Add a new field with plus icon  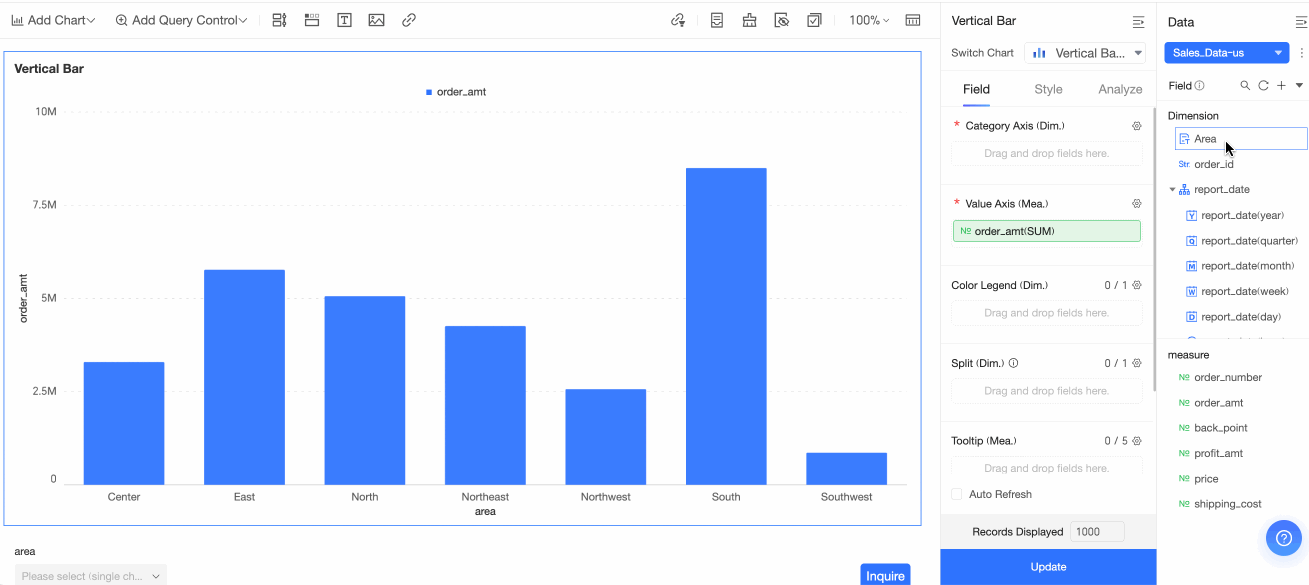[1281, 86]
